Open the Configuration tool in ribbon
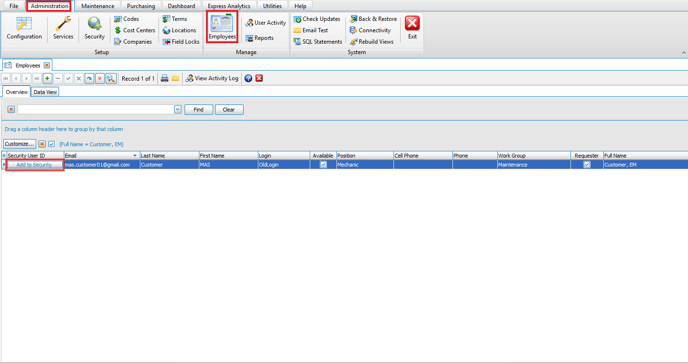Image resolution: width=688 pixels, height=363 pixels. coord(24,28)
